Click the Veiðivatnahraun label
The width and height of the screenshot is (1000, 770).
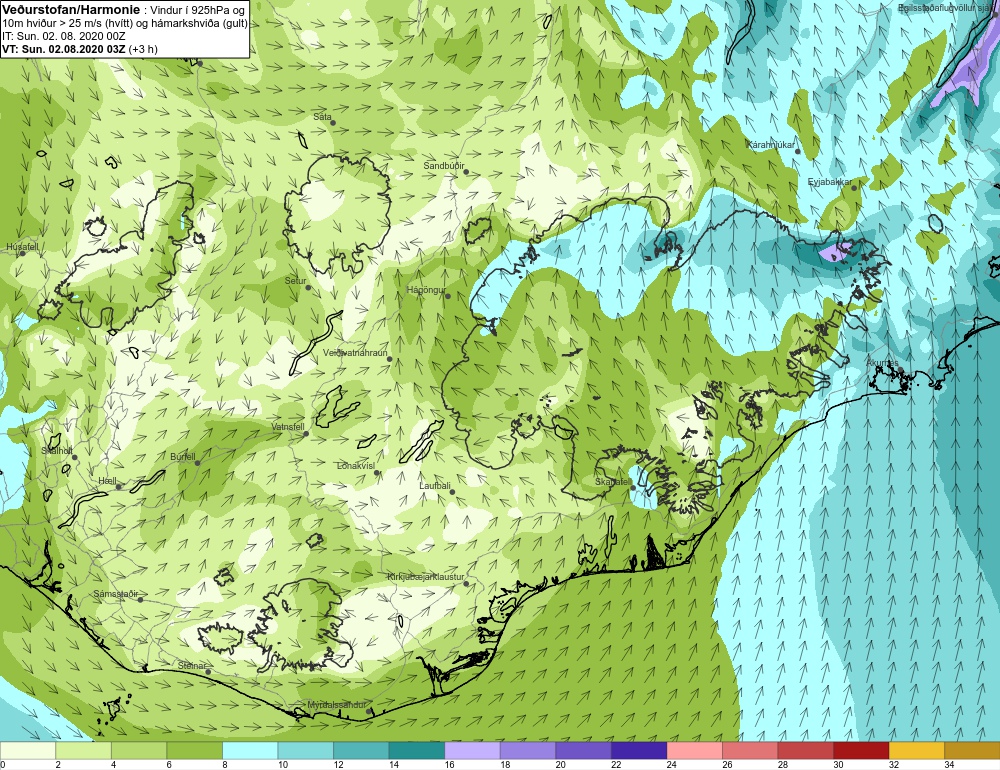pyautogui.click(x=355, y=353)
